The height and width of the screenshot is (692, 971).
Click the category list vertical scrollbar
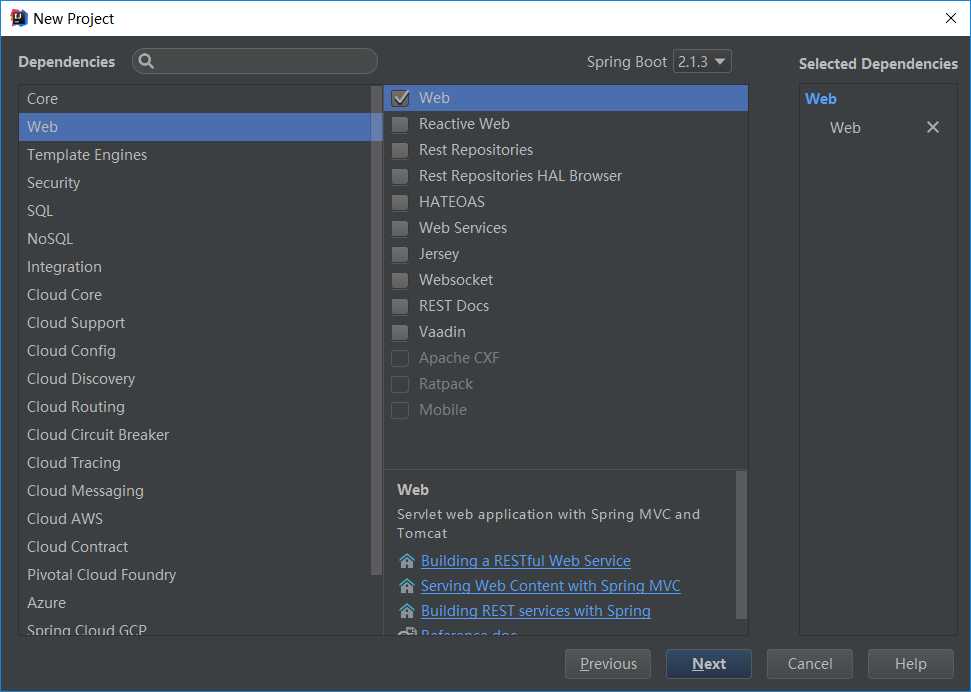377,330
